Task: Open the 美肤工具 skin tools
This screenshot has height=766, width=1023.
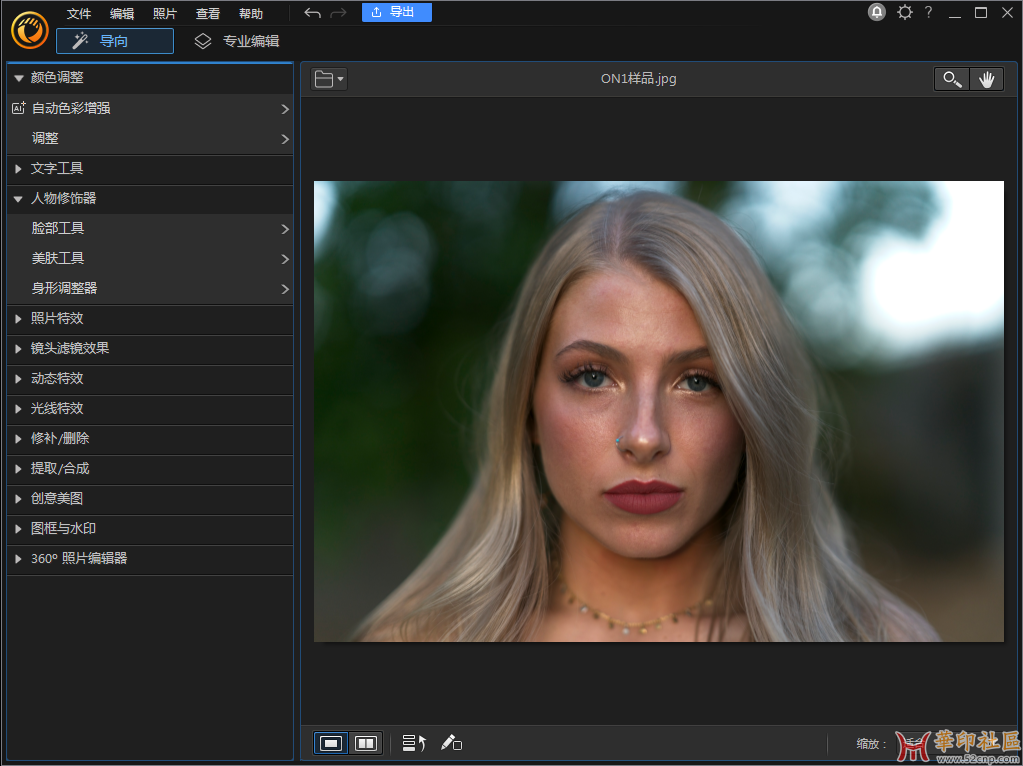Action: 150,258
